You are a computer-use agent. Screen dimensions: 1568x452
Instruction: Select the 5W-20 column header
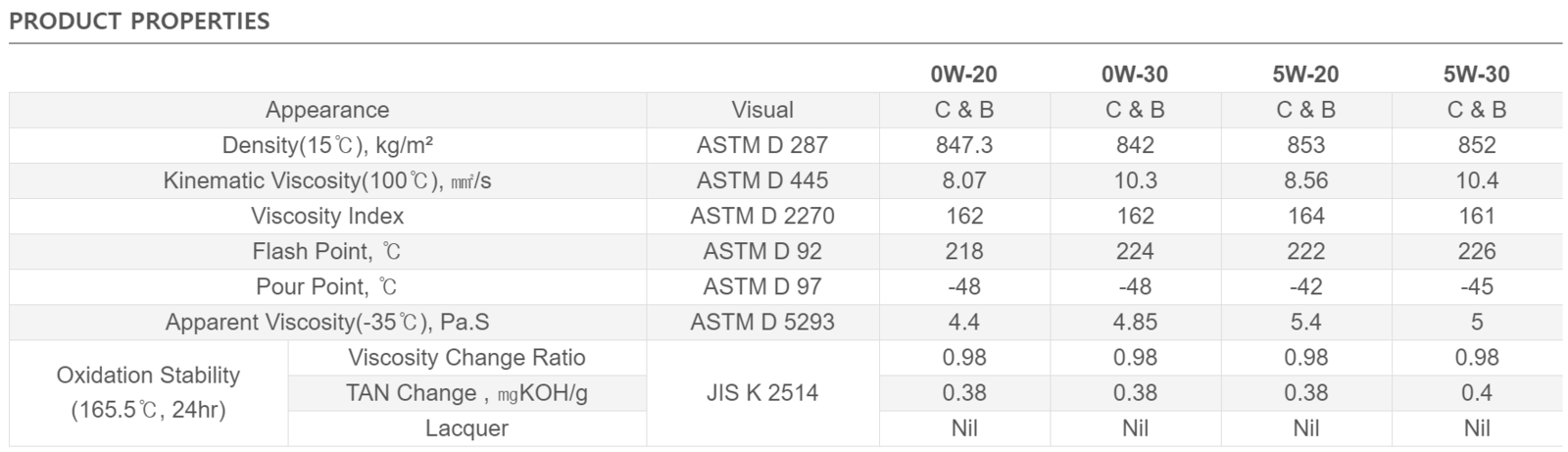coord(1305,75)
